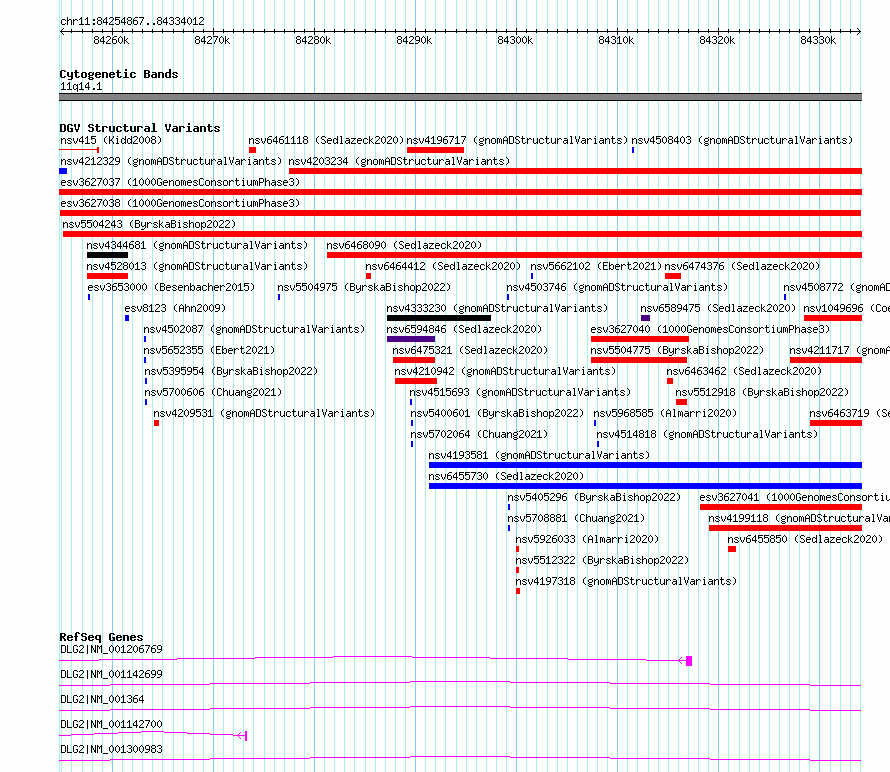
Task: Click the 84310k ruler position label
Action: [616, 40]
